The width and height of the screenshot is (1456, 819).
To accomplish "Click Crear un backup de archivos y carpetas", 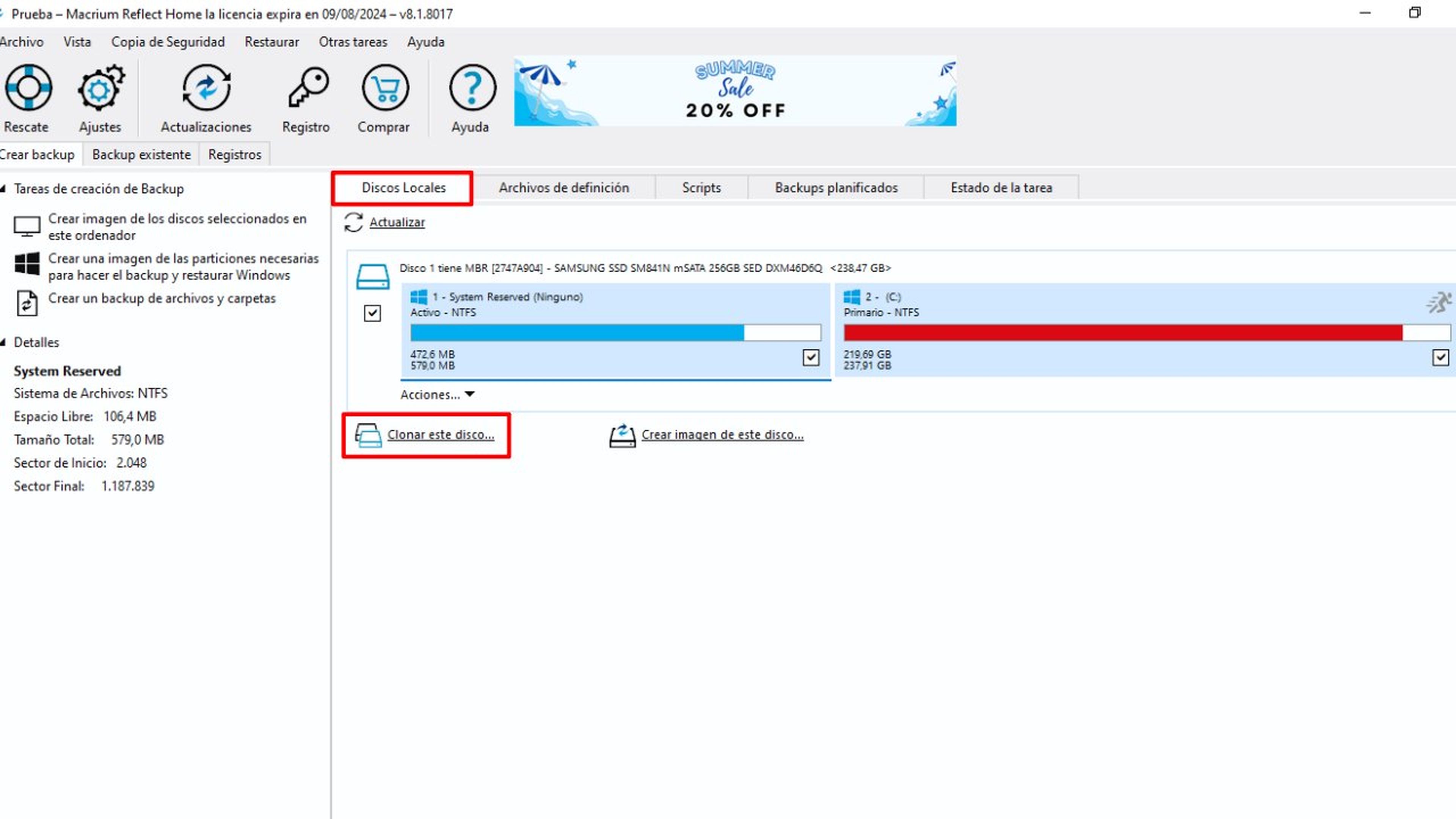I will tap(162, 298).
